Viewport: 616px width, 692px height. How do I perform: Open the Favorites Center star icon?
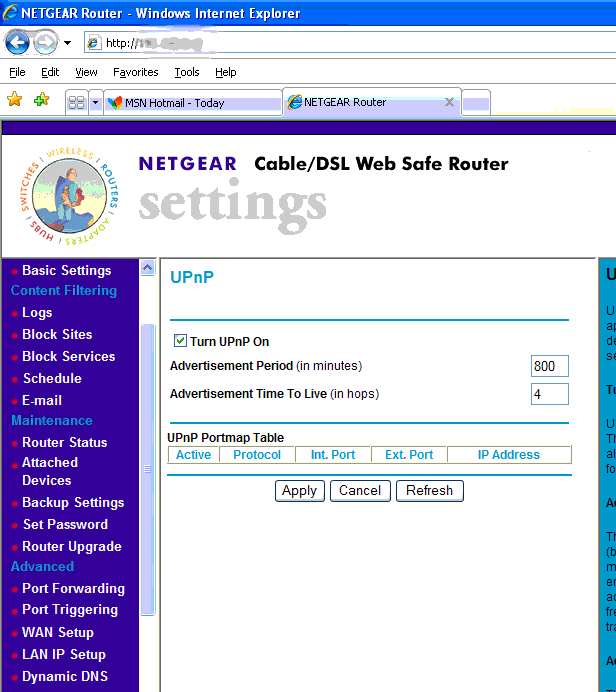click(14, 100)
